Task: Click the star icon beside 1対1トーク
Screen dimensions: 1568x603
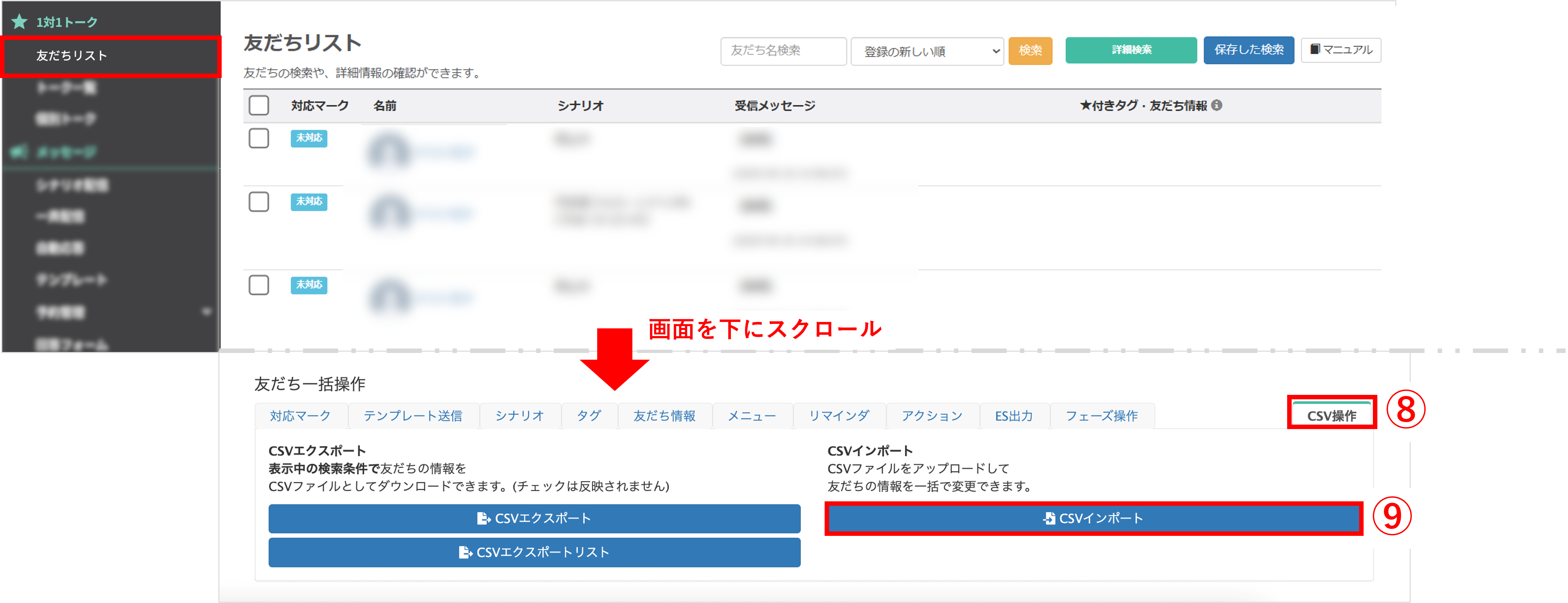Action: (20, 22)
